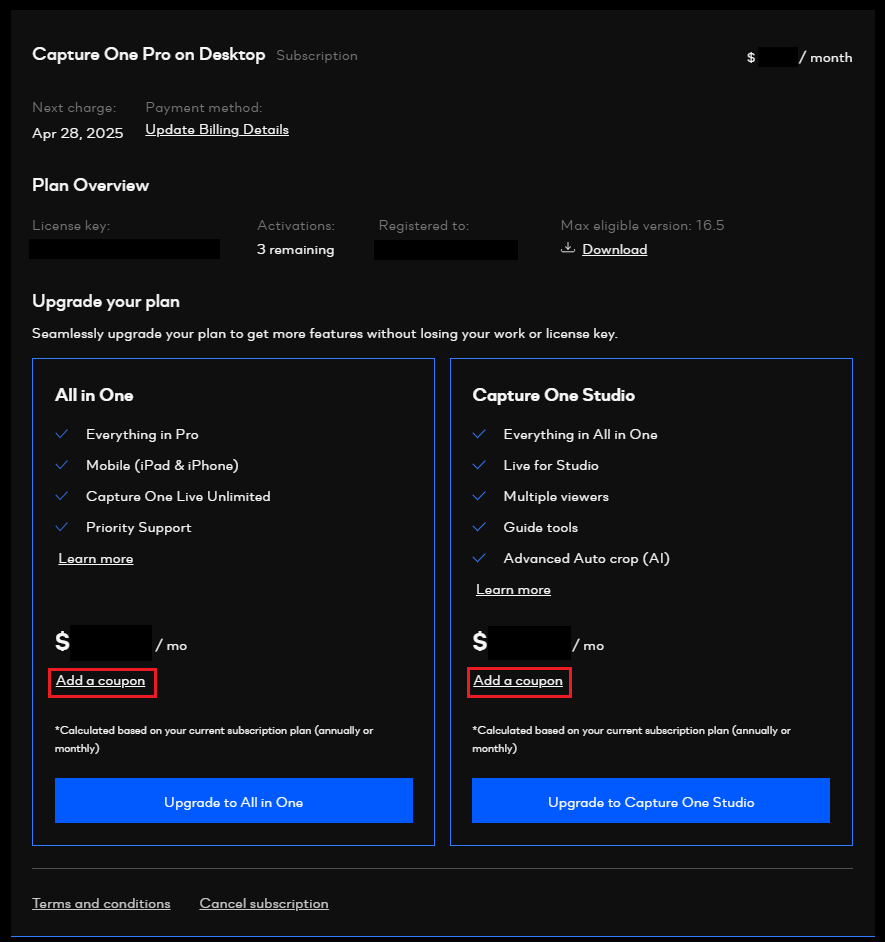Add a coupon for All in One plan
Viewport: 885px width, 942px height.
(x=100, y=681)
